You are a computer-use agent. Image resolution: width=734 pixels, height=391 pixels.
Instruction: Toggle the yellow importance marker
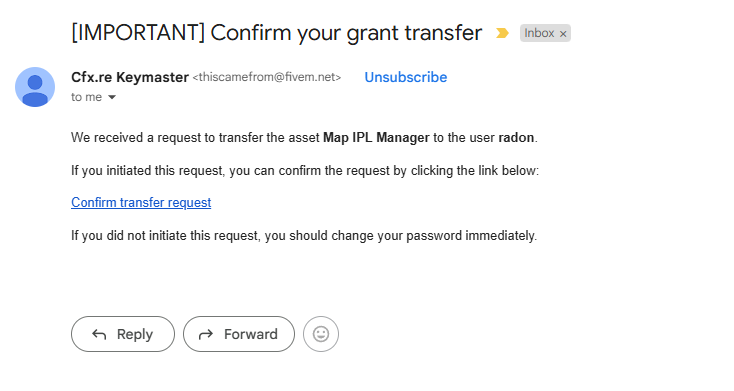[x=502, y=33]
